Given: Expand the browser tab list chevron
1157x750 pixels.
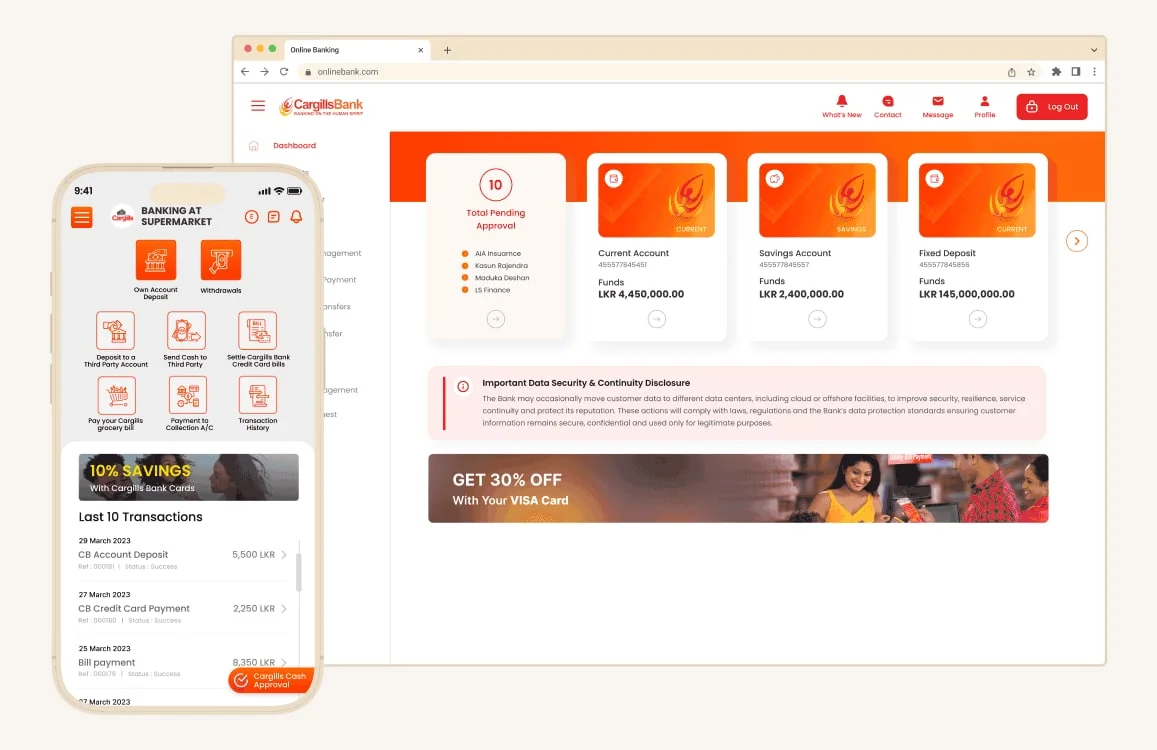Looking at the screenshot, I should 1094,50.
